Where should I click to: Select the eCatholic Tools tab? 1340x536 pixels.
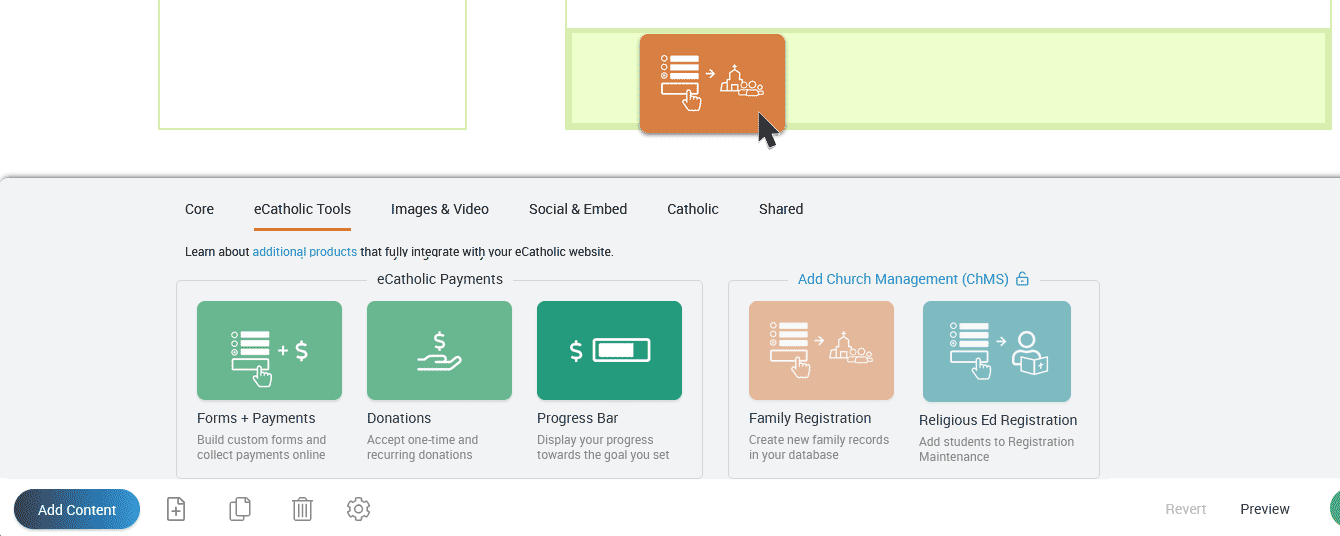click(x=302, y=209)
